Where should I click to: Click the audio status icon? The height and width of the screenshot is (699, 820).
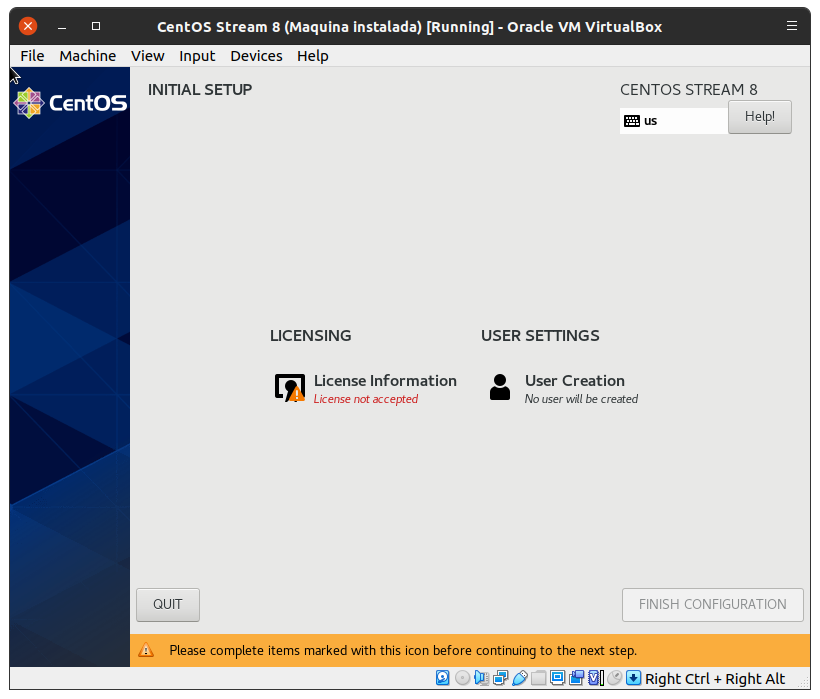[481, 678]
